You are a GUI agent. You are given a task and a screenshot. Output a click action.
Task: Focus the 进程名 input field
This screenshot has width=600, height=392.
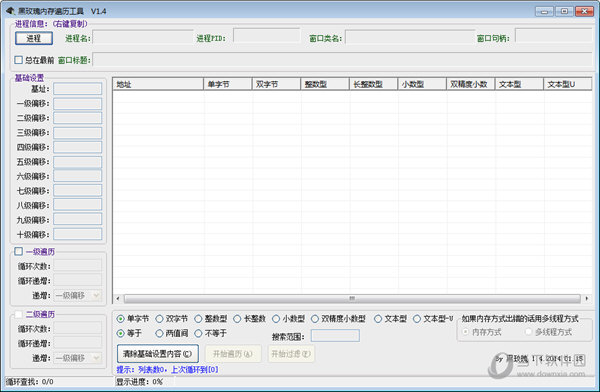coord(143,38)
